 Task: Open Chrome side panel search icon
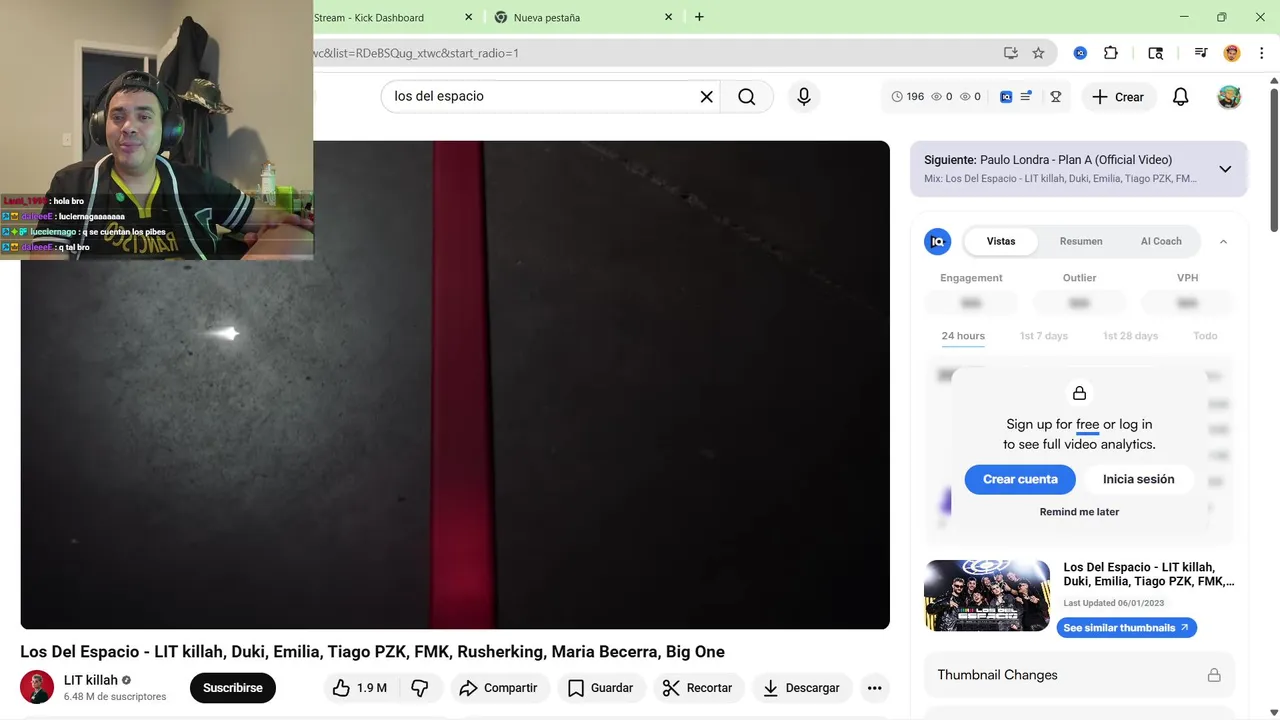point(1155,53)
